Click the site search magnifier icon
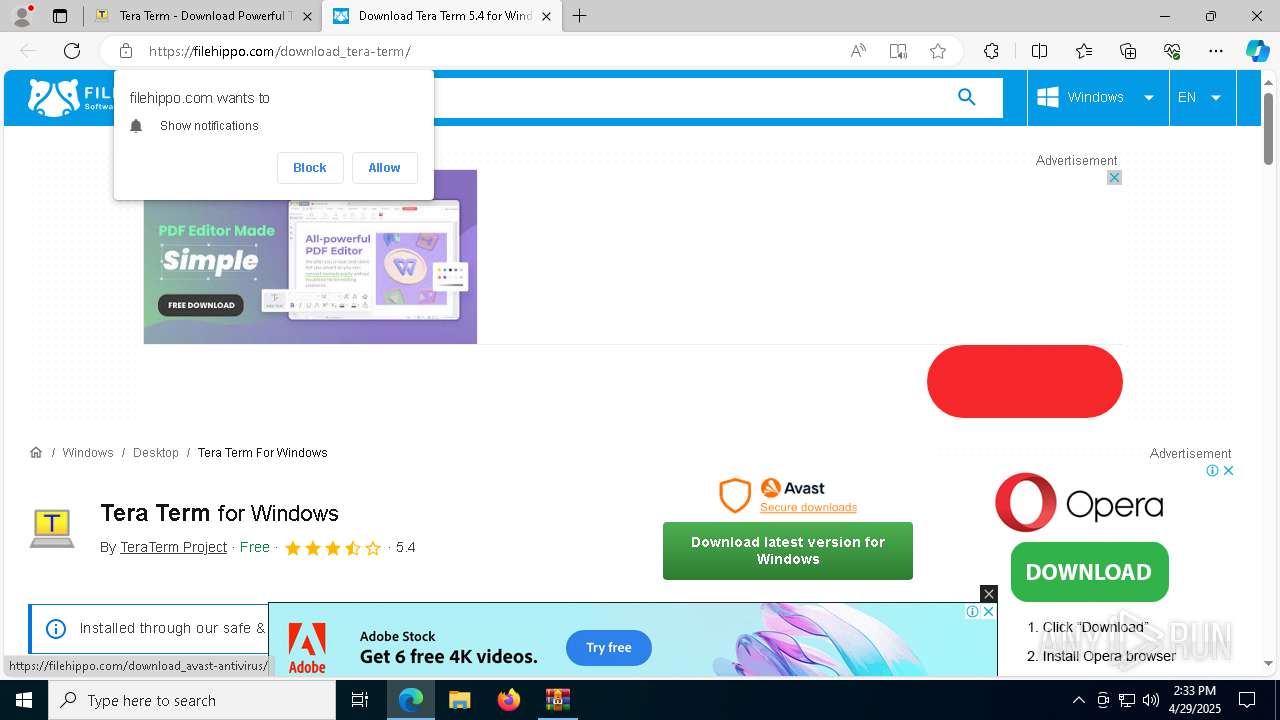The width and height of the screenshot is (1280, 720). [x=966, y=97]
